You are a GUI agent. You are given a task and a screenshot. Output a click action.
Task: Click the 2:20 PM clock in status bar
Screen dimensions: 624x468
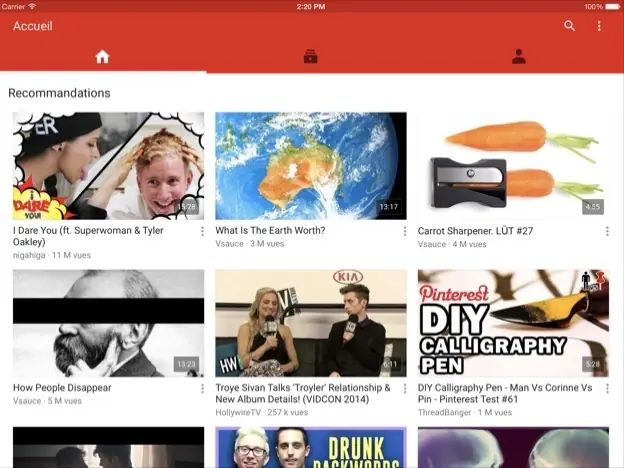(x=311, y=6)
